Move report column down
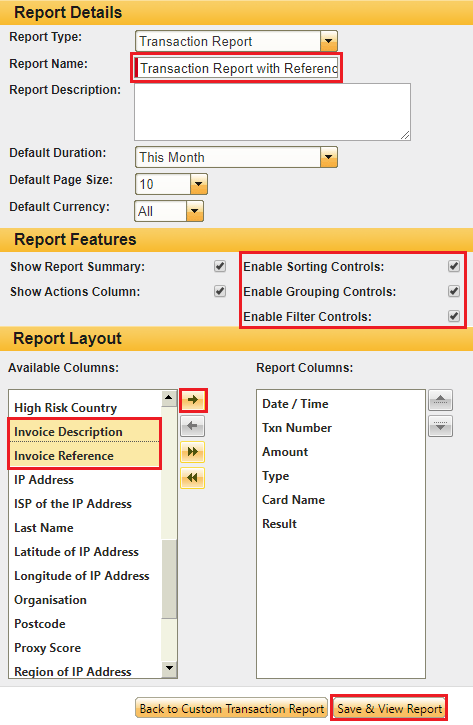The width and height of the screenshot is (473, 725). (440, 426)
